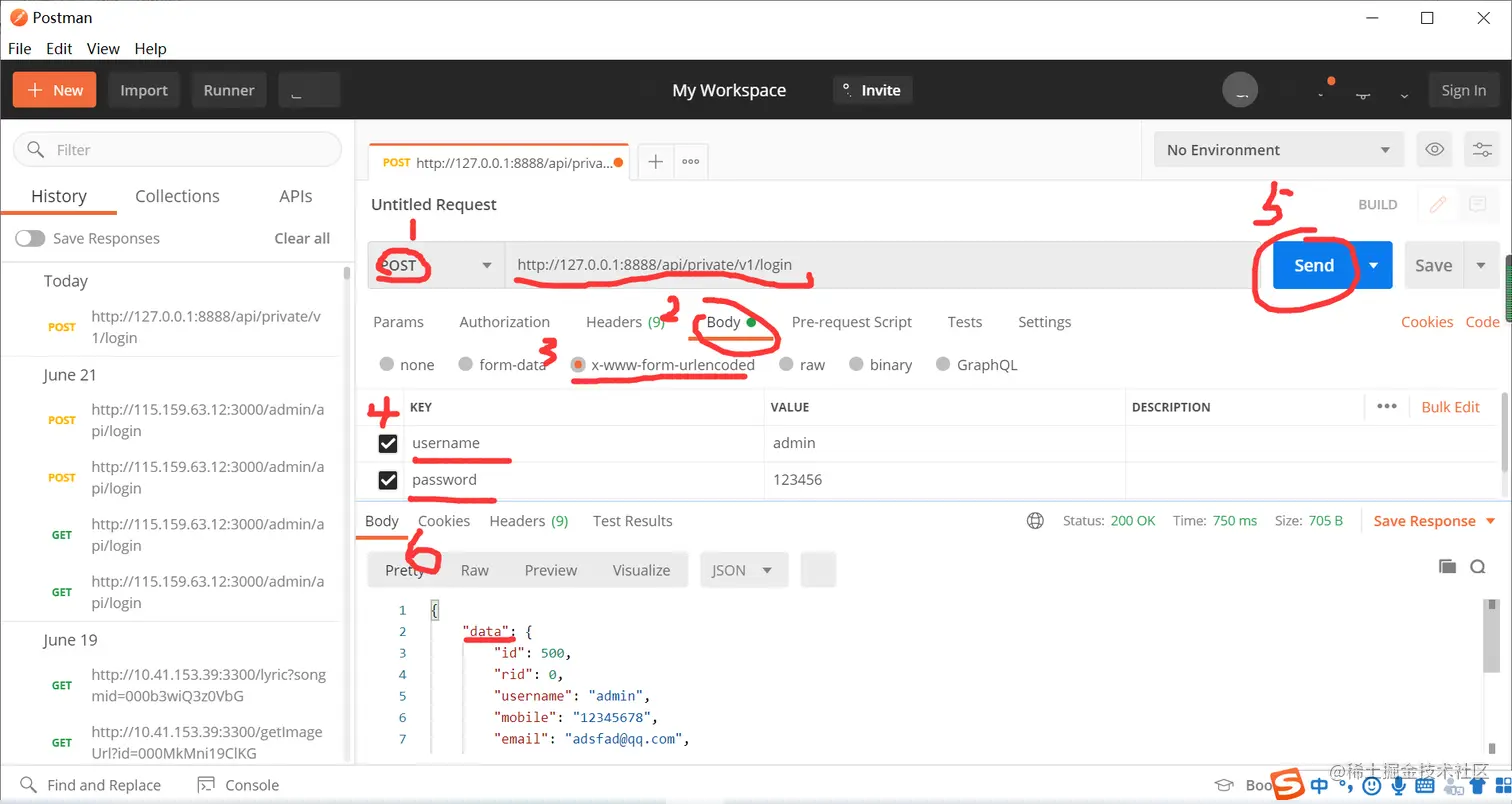
Task: Click the history Filter search field
Action: [x=177, y=150]
